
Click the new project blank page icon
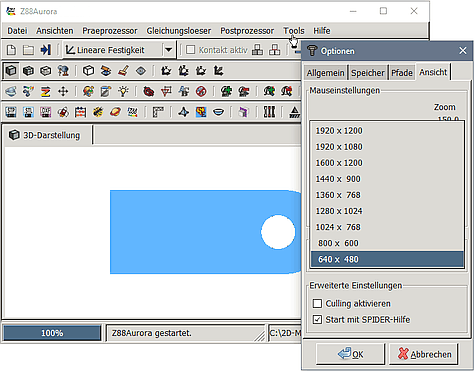click(x=12, y=50)
